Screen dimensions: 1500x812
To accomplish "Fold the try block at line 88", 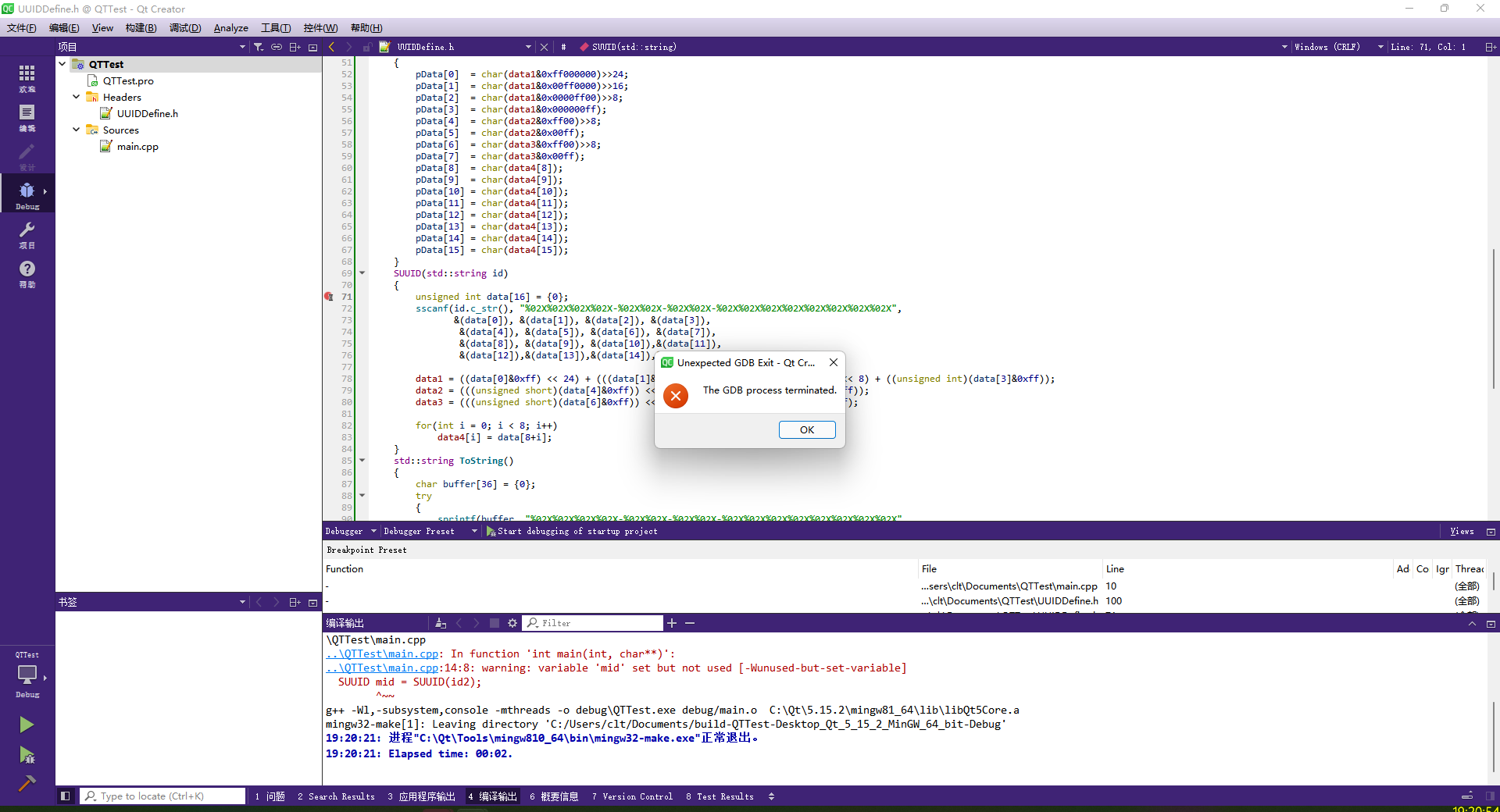I will point(362,496).
